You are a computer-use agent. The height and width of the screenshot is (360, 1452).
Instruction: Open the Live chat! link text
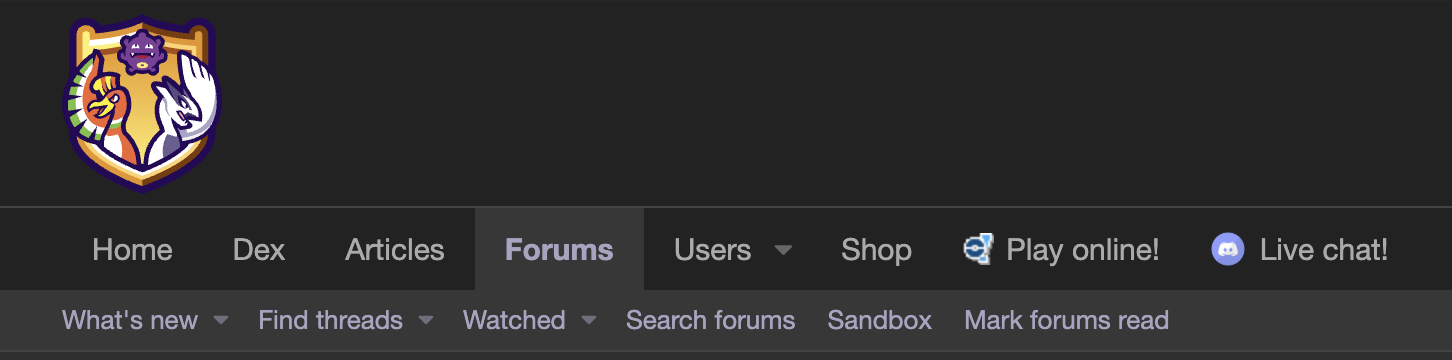[x=1324, y=249]
